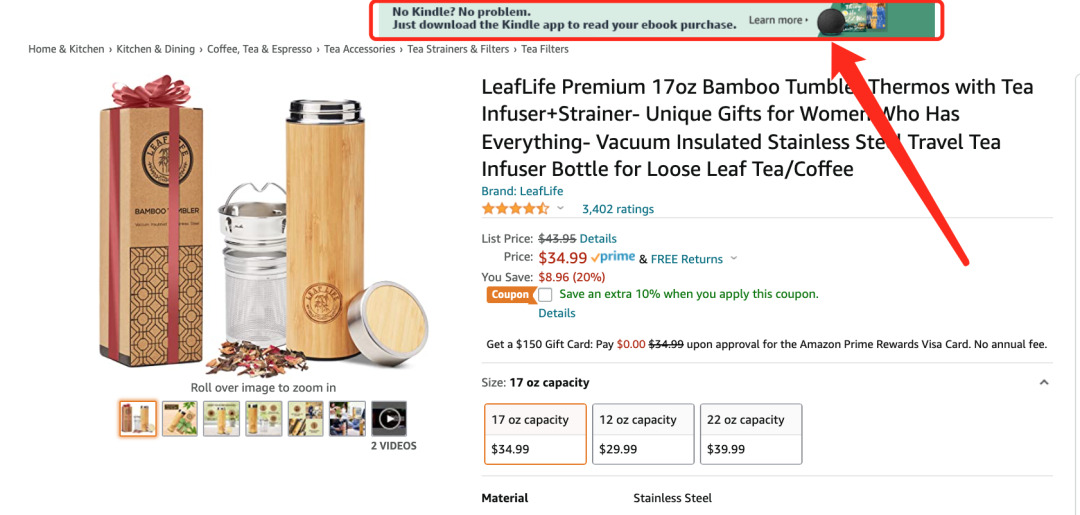Image resolution: width=1080 pixels, height=515 pixels.
Task: Go to Coffee, Tea & Espresso breadcrumb
Action: coord(260,49)
